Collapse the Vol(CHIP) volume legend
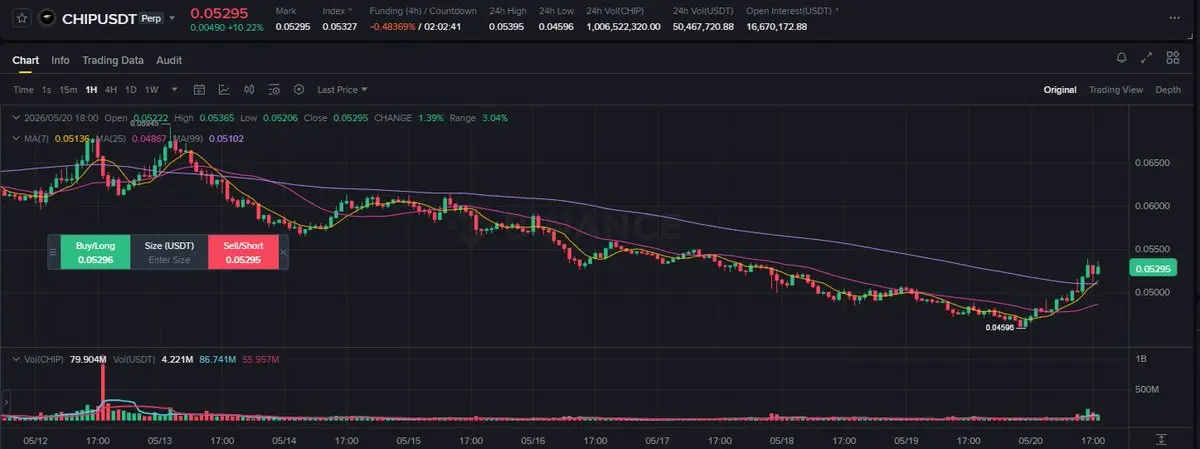 point(14,357)
